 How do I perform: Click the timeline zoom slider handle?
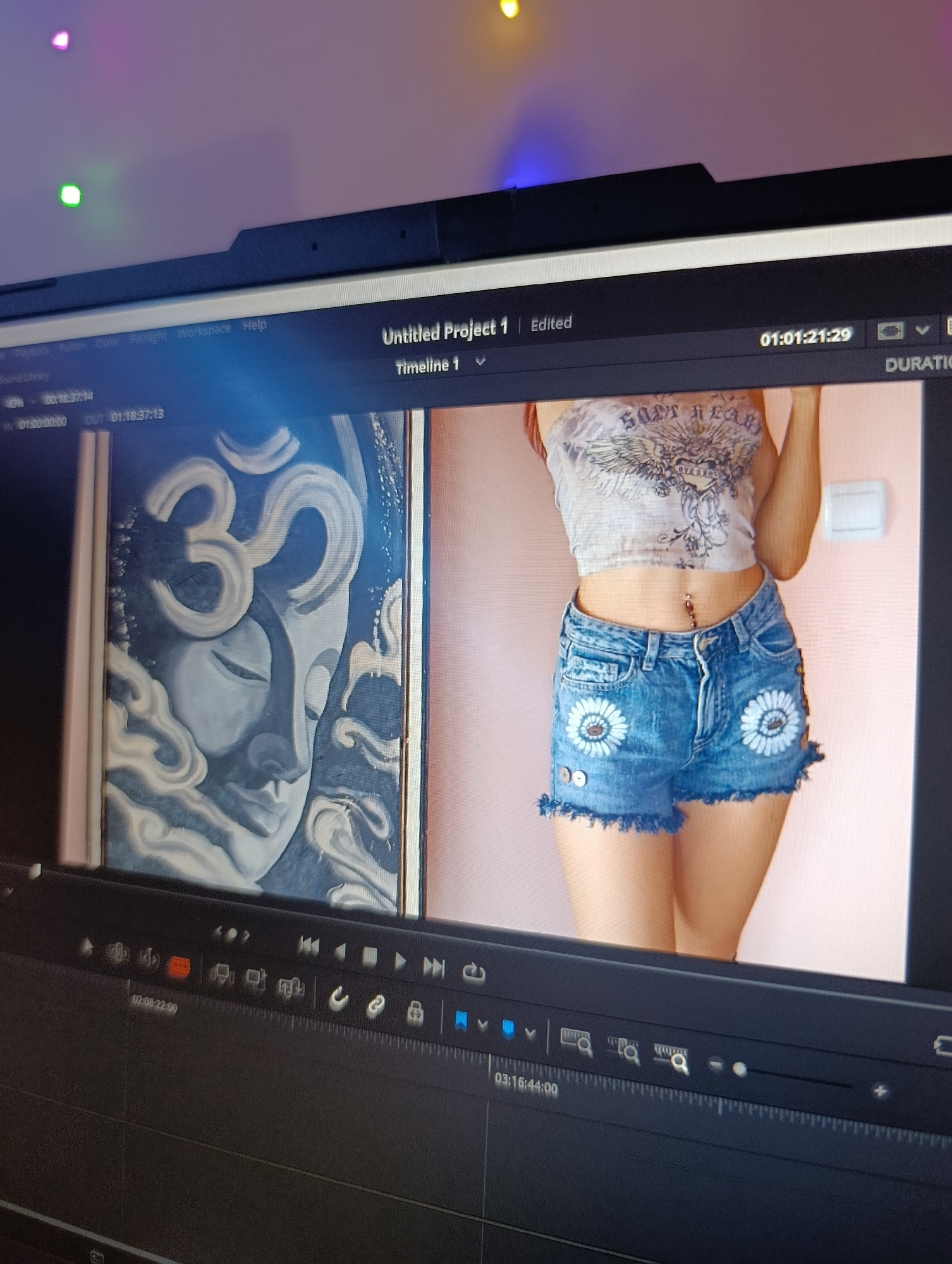(x=739, y=1069)
